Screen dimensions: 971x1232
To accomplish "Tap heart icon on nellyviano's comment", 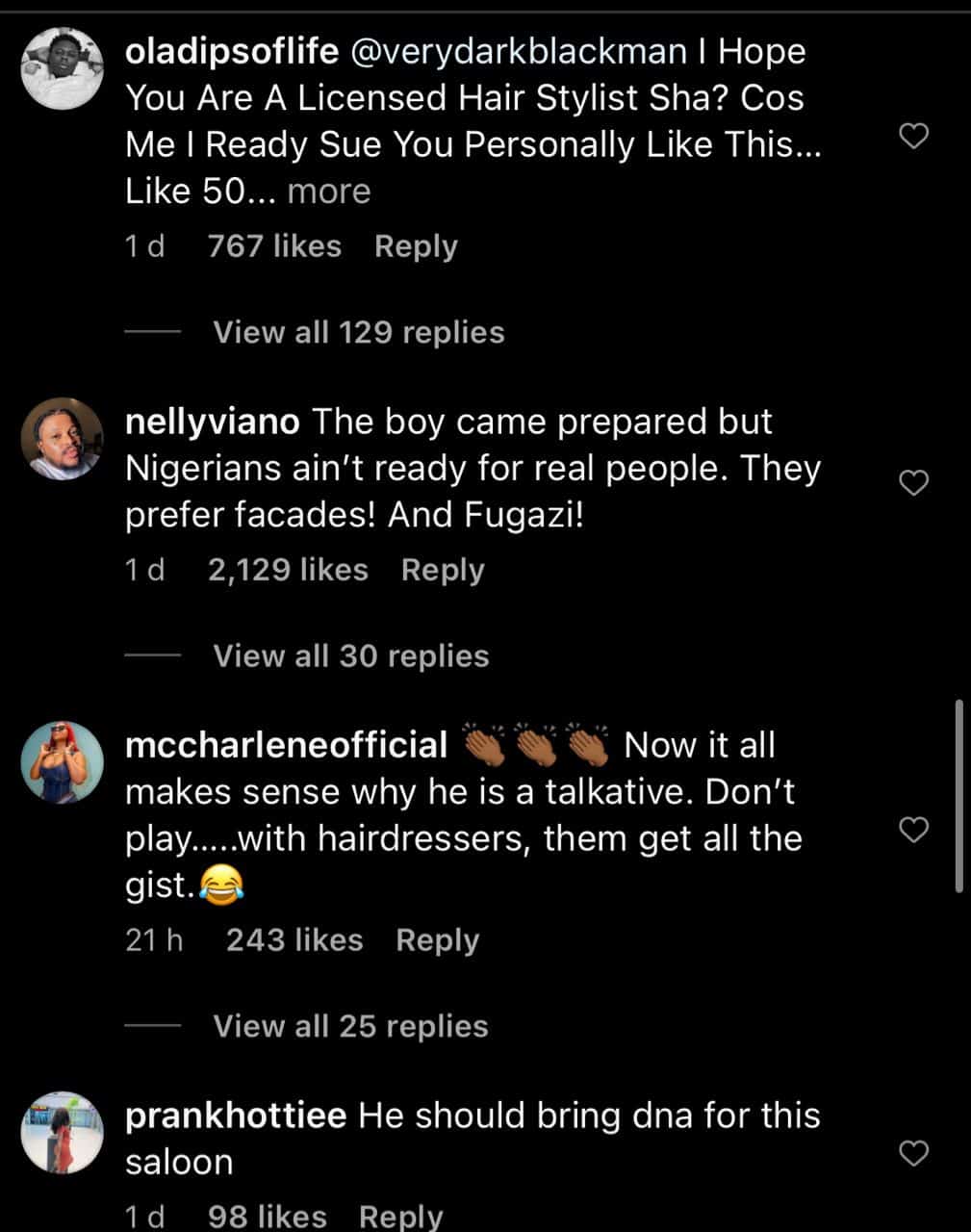I will [912, 482].
